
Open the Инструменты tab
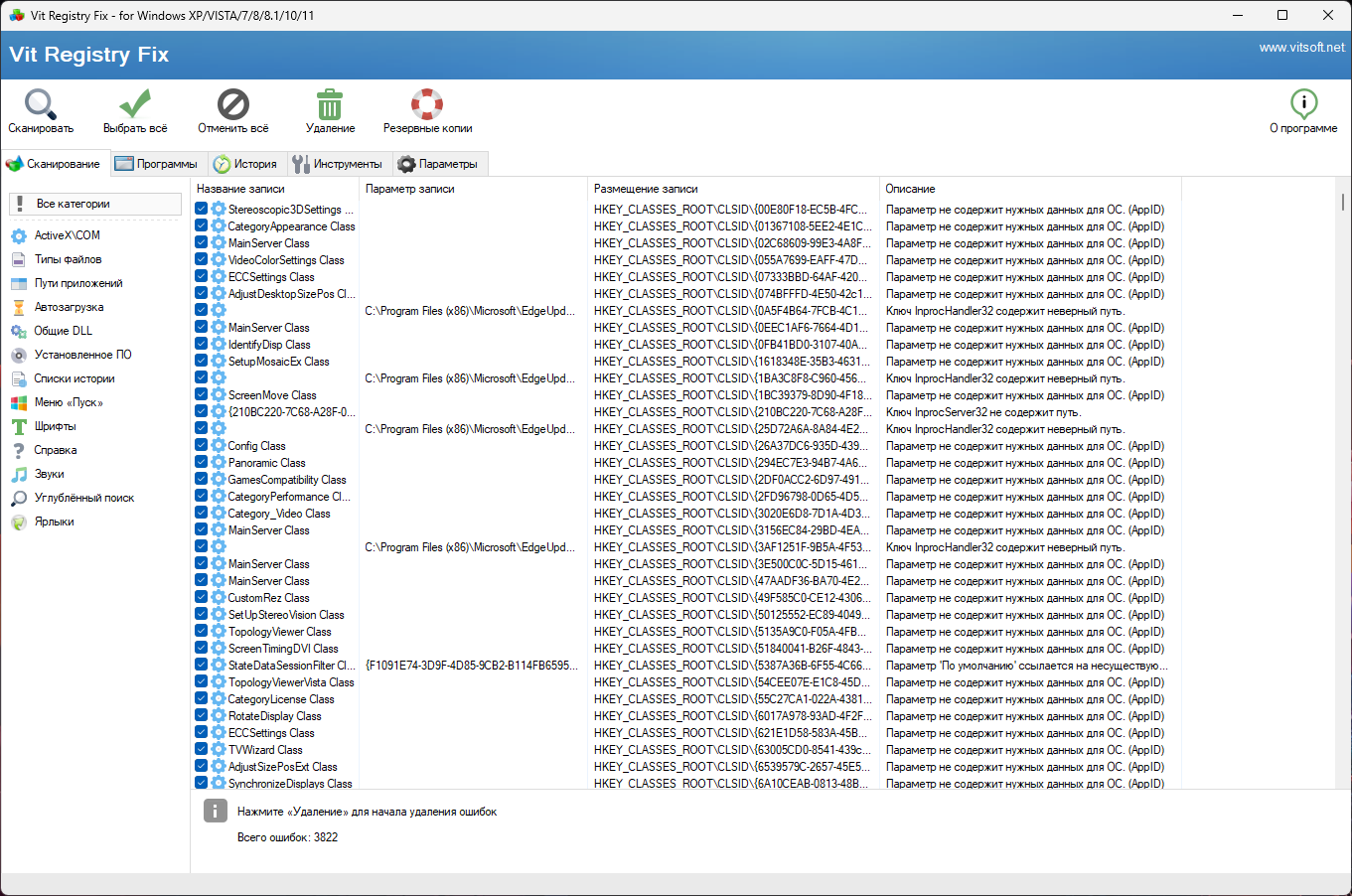pyautogui.click(x=338, y=164)
